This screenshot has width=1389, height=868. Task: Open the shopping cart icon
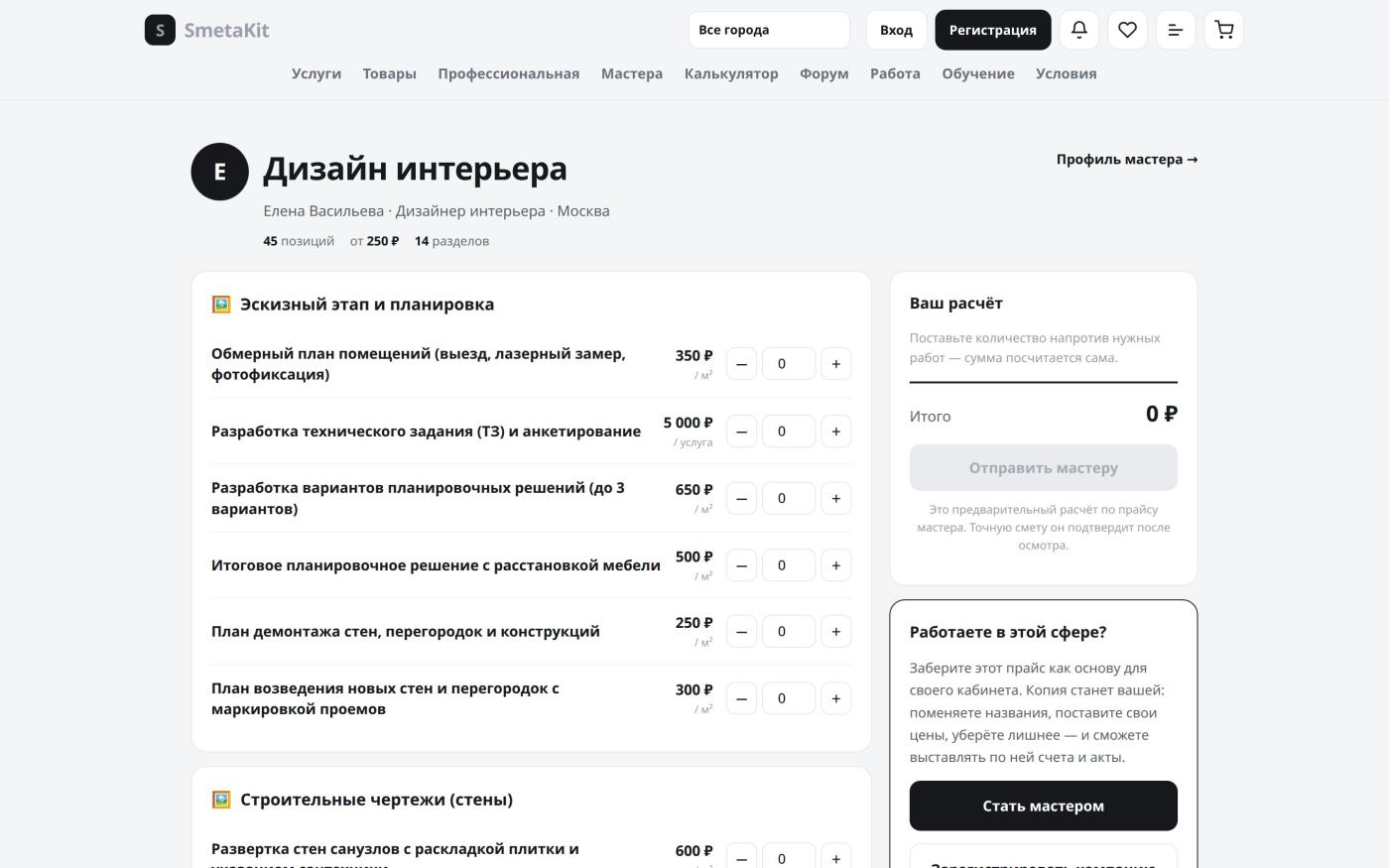tap(1224, 30)
